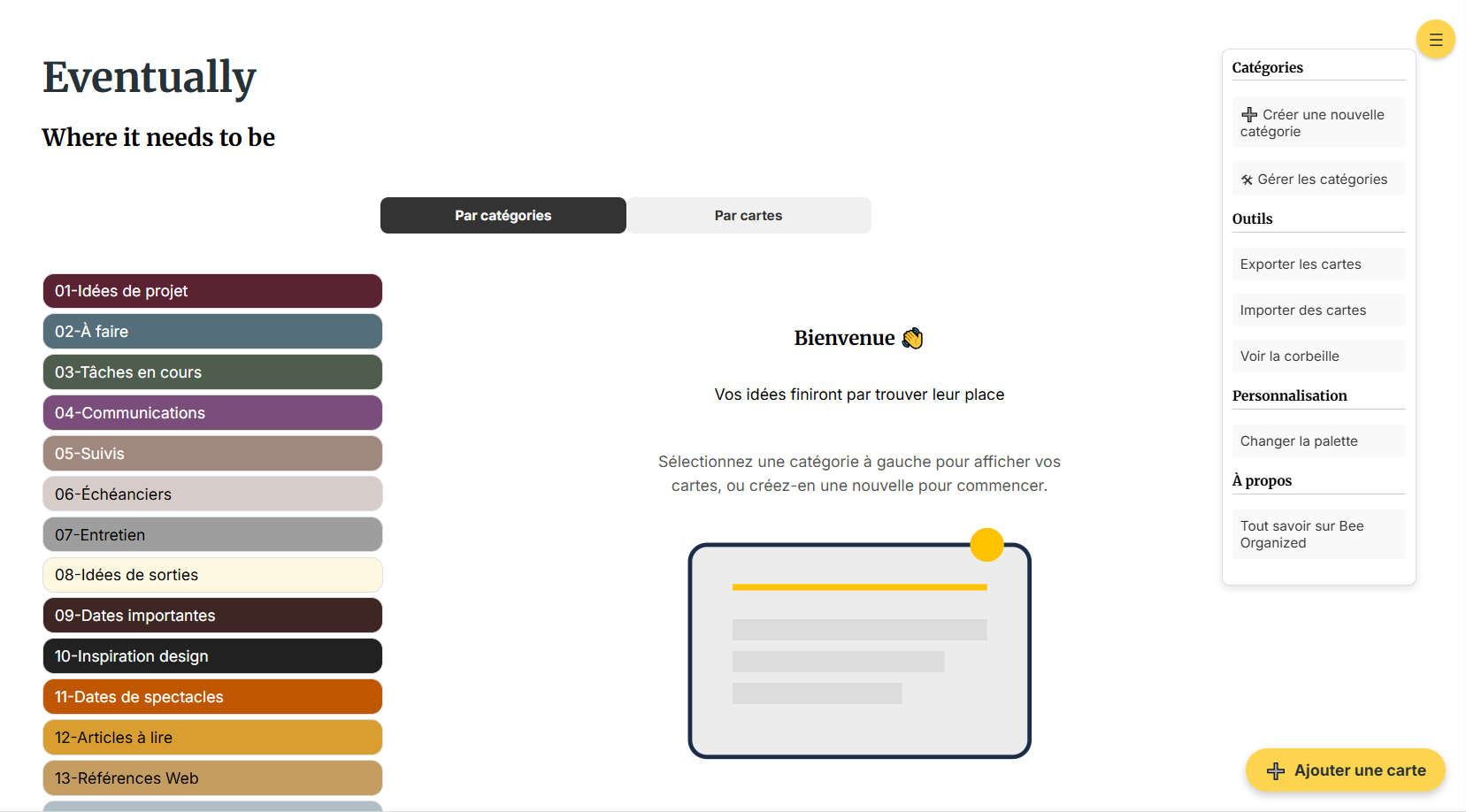Choose 'Exporter les cartes' in Outils
The height and width of the screenshot is (812, 1466).
[x=1318, y=264]
